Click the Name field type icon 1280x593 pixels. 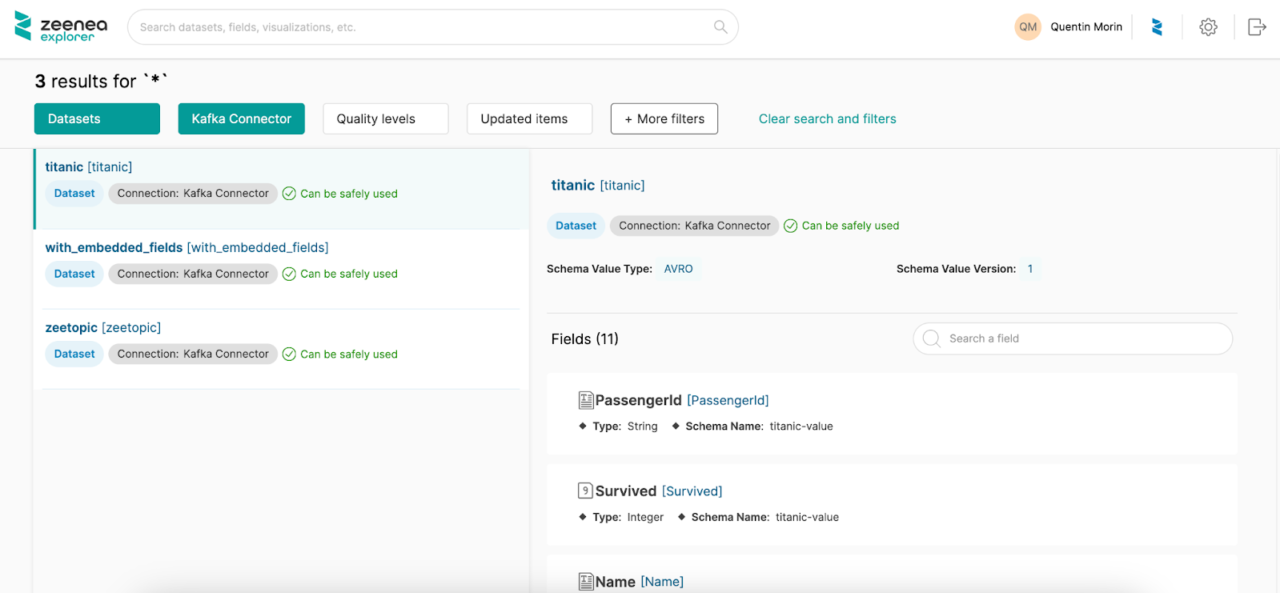586,582
